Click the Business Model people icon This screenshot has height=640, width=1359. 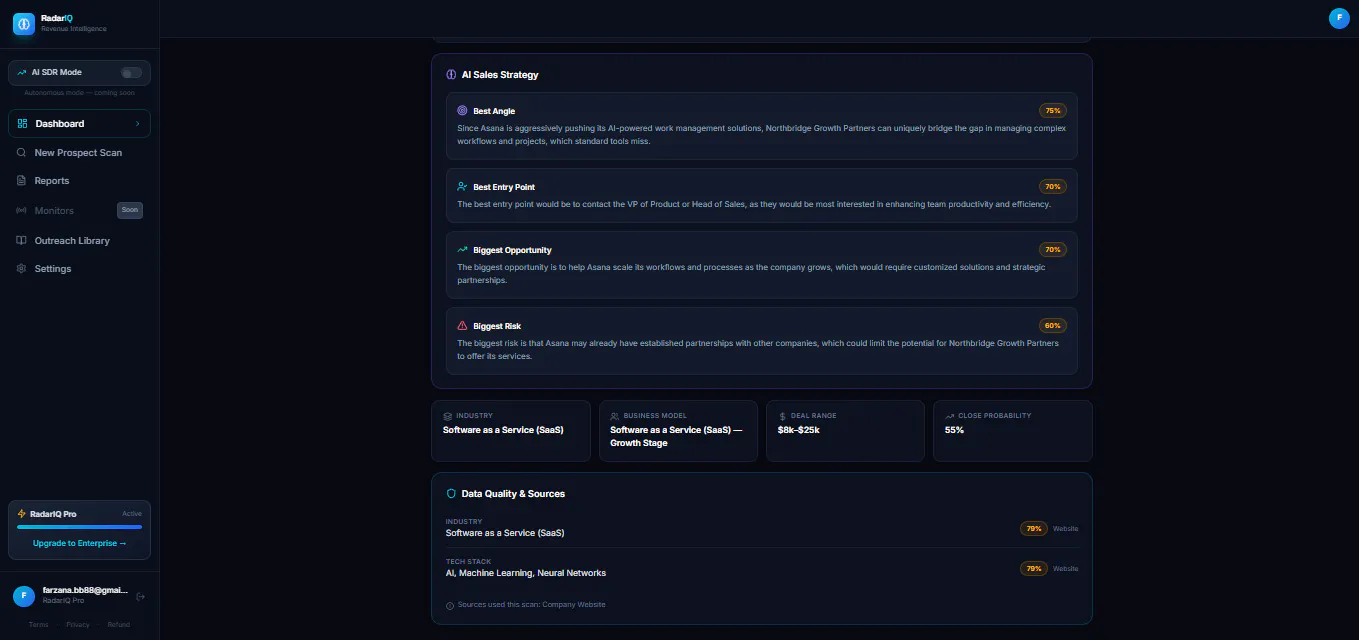pos(615,416)
